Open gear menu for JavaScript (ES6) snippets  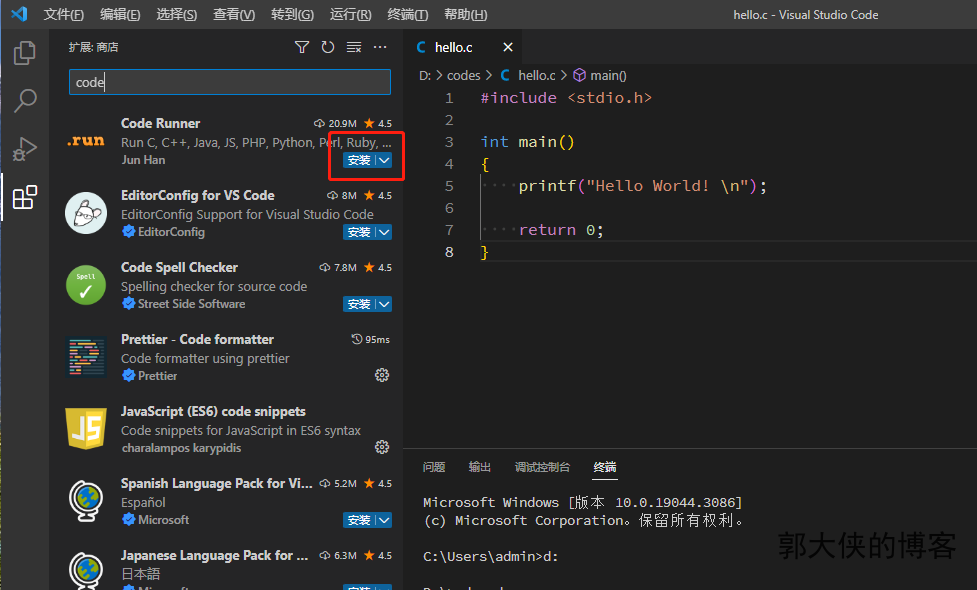pyautogui.click(x=382, y=447)
